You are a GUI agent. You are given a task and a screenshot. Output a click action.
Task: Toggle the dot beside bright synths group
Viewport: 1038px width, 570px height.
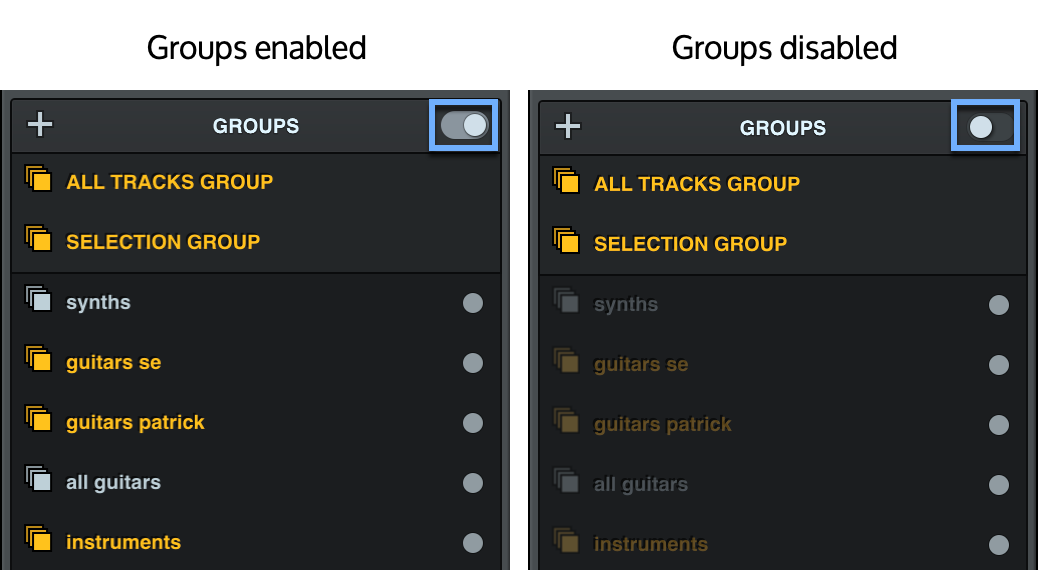[x=473, y=303]
